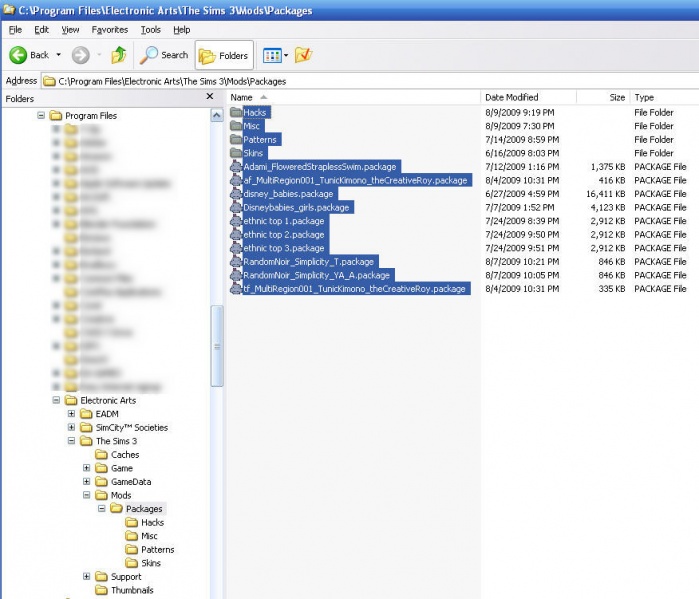This screenshot has height=599, width=699.
Task: Open the Help menu
Action: pos(181,30)
